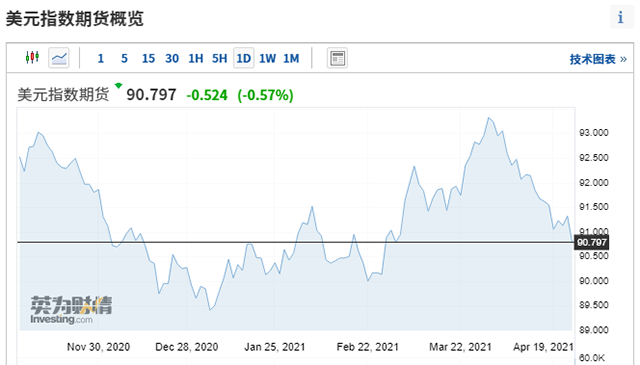Select the 30 minute interval

(x=172, y=59)
